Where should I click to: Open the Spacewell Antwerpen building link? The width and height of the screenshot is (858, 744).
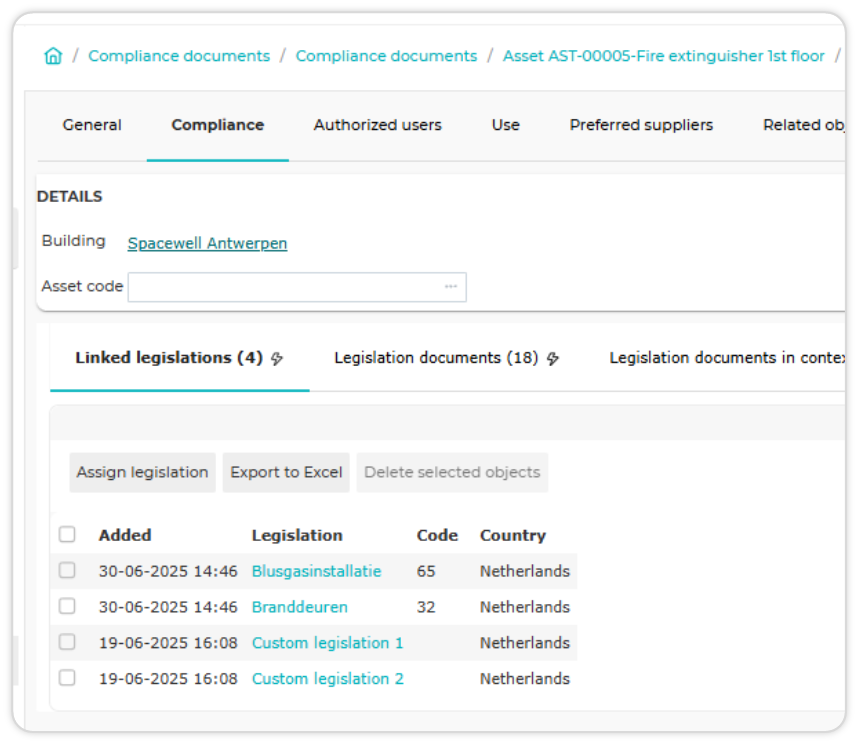tap(207, 243)
